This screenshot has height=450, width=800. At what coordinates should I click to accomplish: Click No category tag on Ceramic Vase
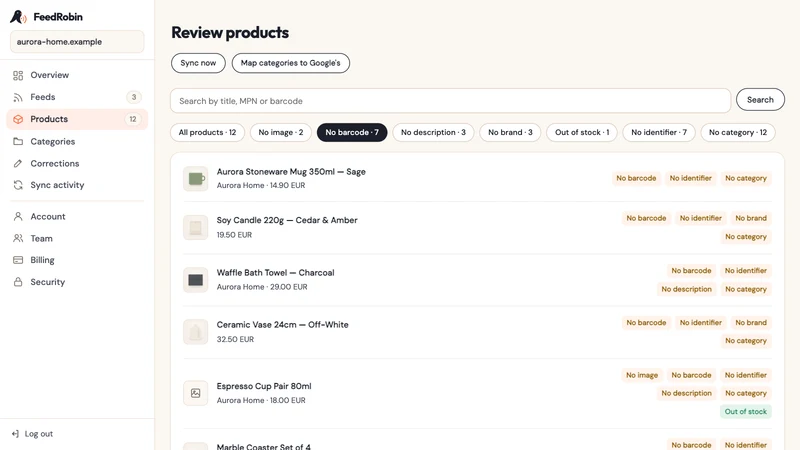pyautogui.click(x=745, y=341)
